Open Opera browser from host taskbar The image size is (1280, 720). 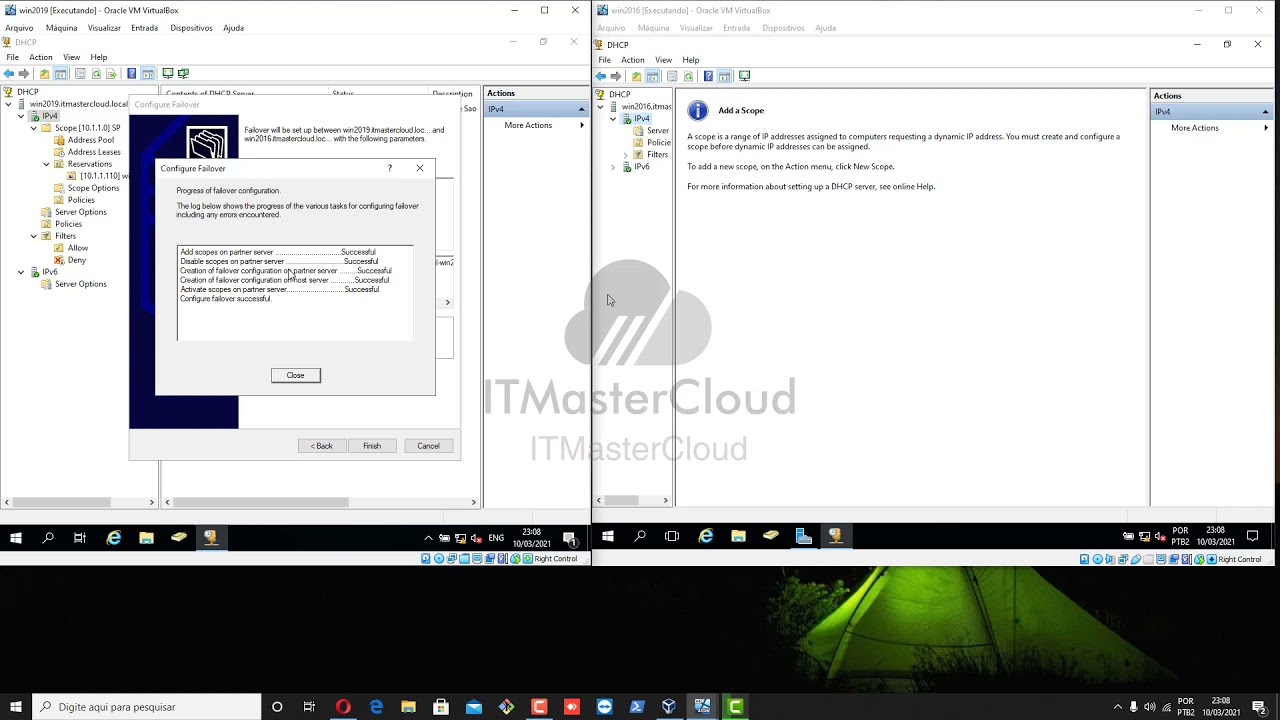(x=343, y=707)
